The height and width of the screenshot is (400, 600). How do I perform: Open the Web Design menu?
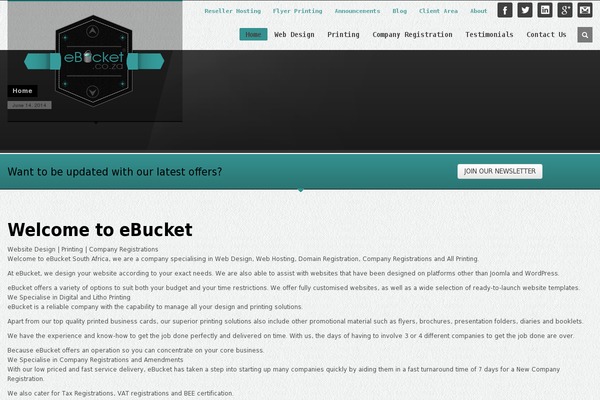click(294, 34)
